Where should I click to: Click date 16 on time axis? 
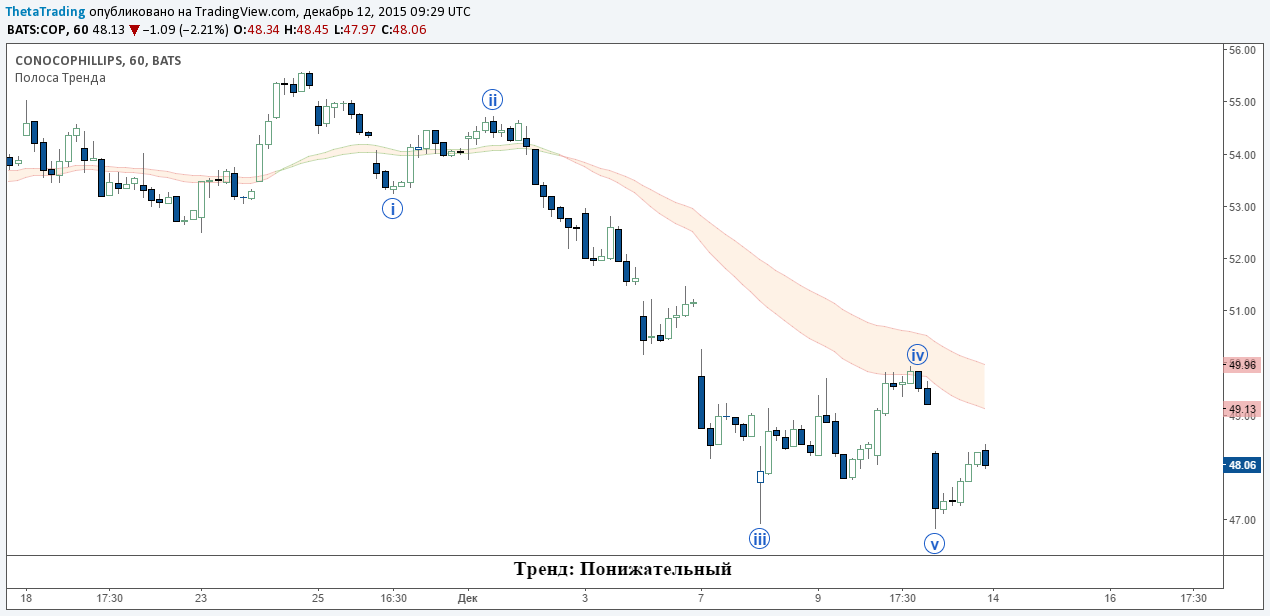[1110, 598]
